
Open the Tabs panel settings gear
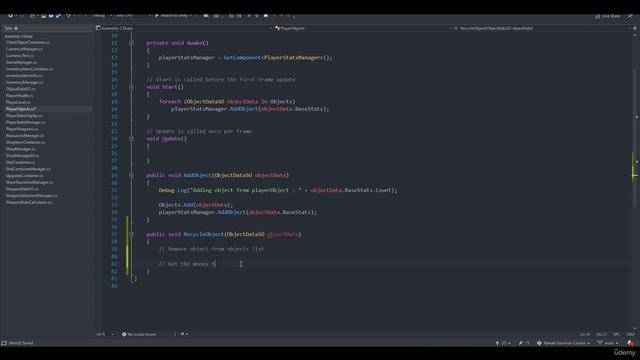(x=16, y=28)
